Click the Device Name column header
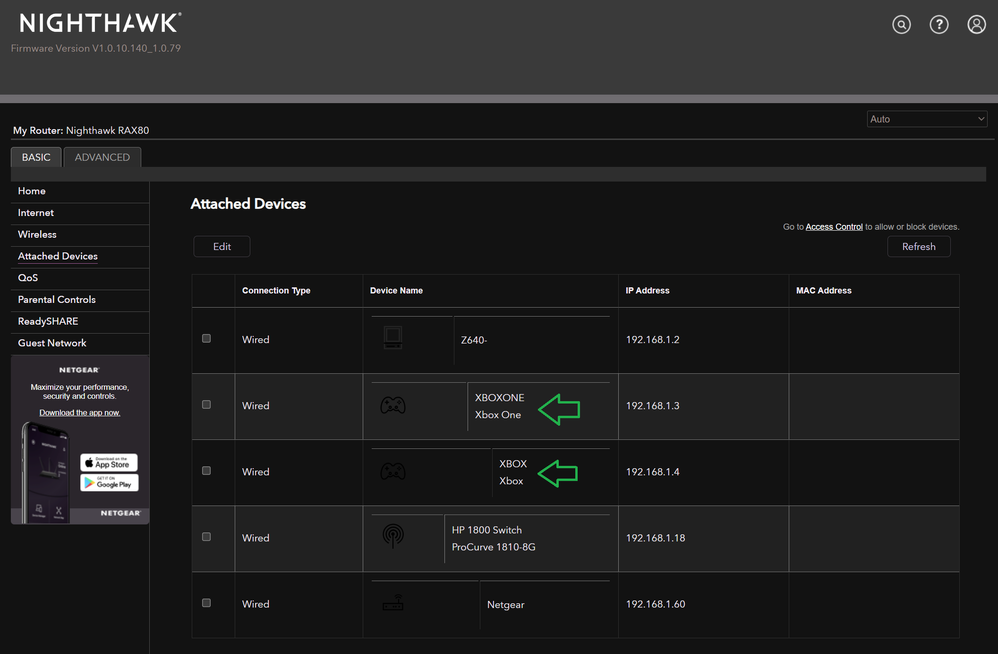Image resolution: width=998 pixels, height=654 pixels. coord(397,291)
